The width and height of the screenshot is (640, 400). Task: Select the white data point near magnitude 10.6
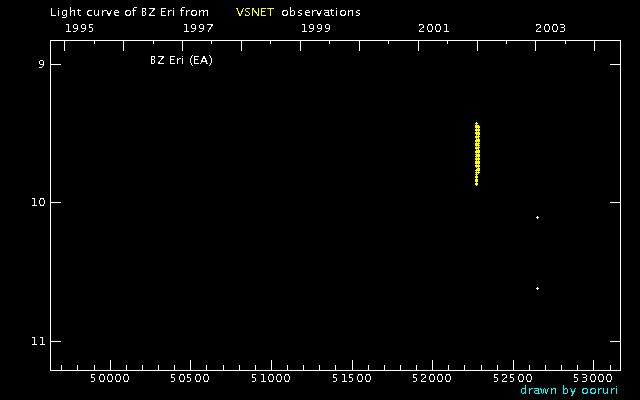tap(538, 288)
